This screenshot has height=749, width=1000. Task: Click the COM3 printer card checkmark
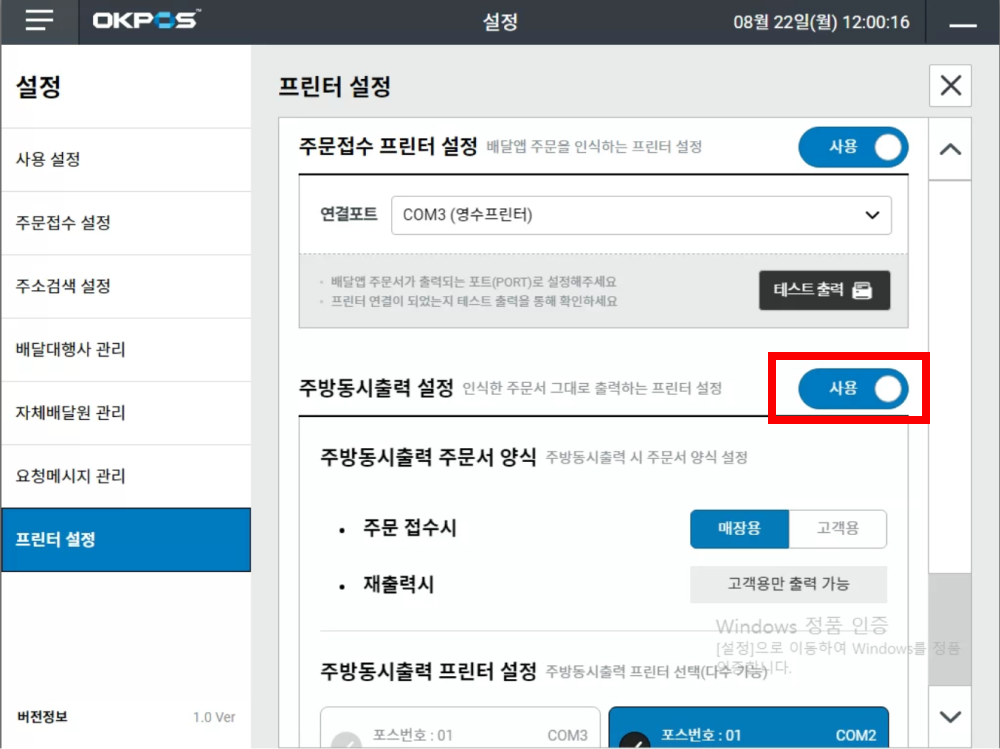346,741
